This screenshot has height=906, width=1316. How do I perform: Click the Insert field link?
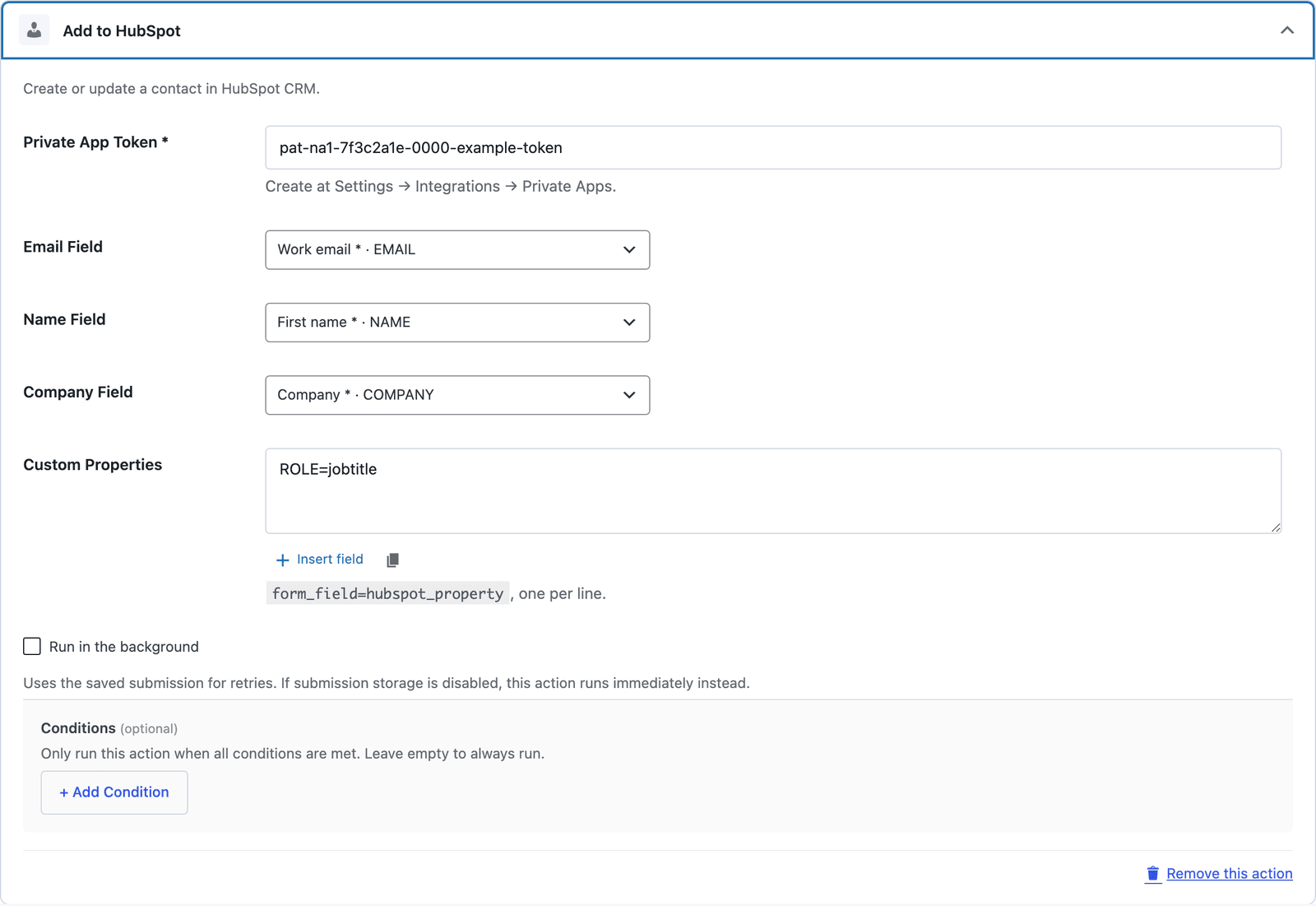coord(330,560)
